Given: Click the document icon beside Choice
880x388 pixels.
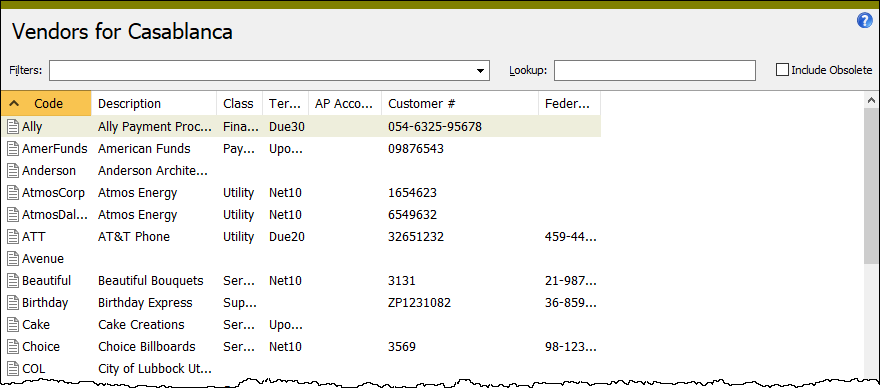Looking at the screenshot, I should [x=13, y=346].
